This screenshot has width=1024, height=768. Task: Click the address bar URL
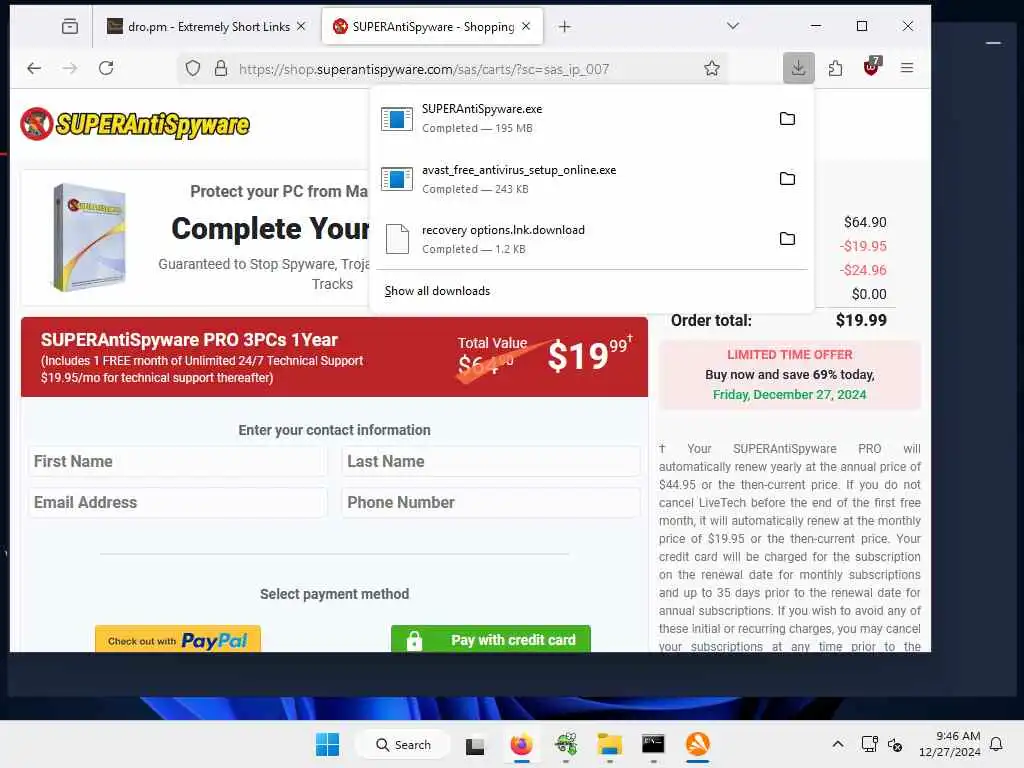424,69
